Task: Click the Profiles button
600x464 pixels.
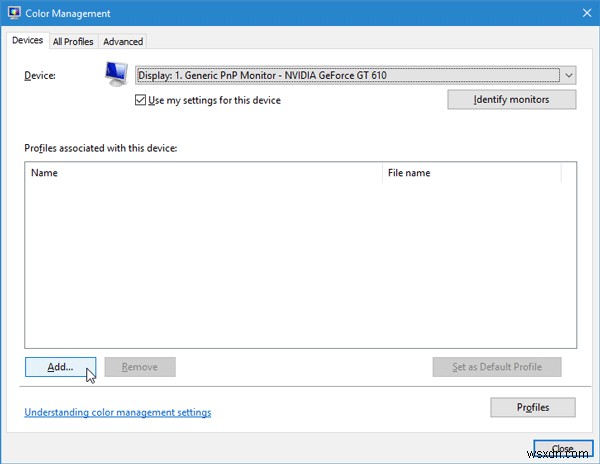Action: click(533, 407)
